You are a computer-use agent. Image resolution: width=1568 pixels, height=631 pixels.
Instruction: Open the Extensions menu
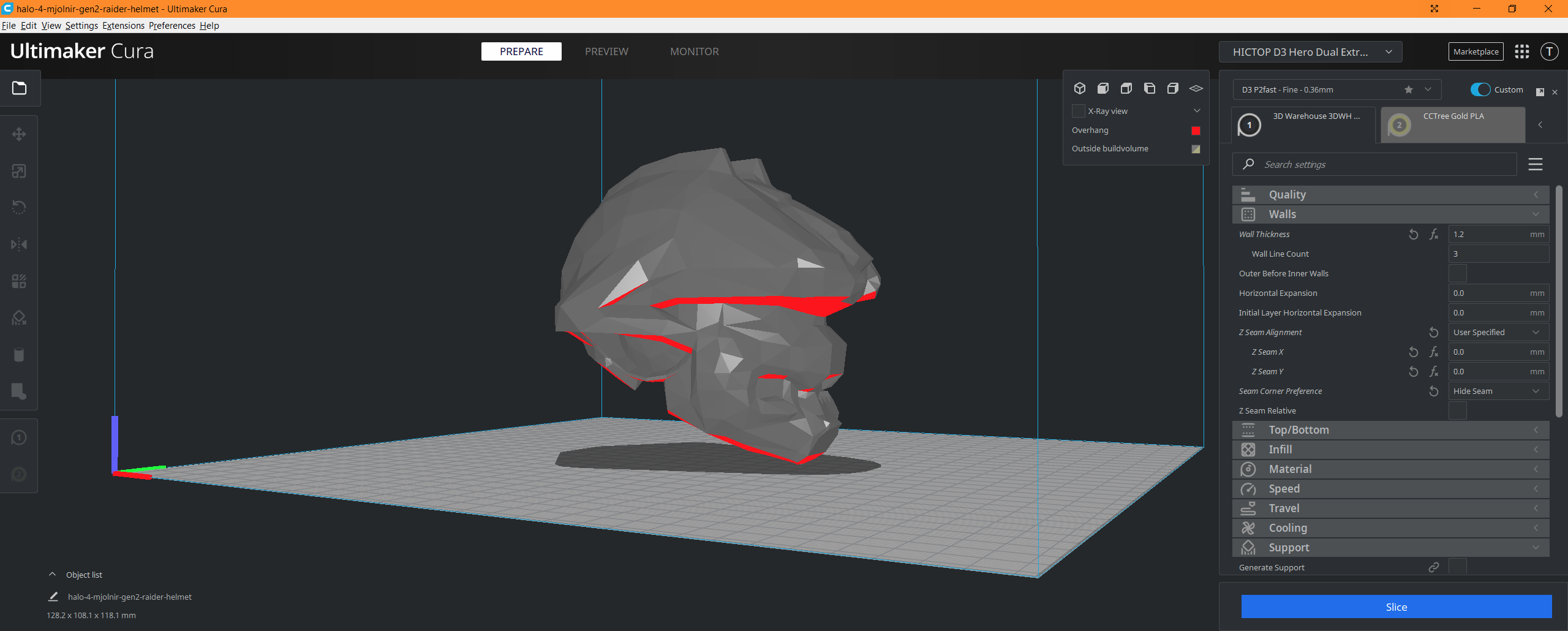point(123,26)
